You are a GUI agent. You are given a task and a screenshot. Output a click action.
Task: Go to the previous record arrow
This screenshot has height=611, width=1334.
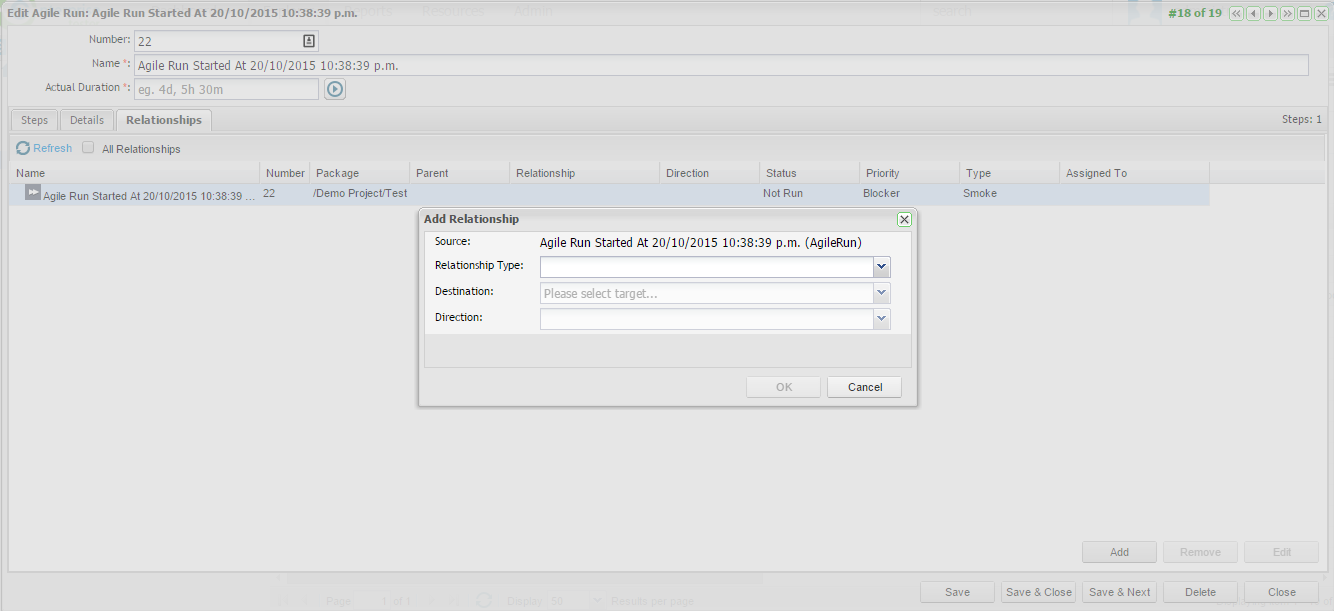point(1253,13)
